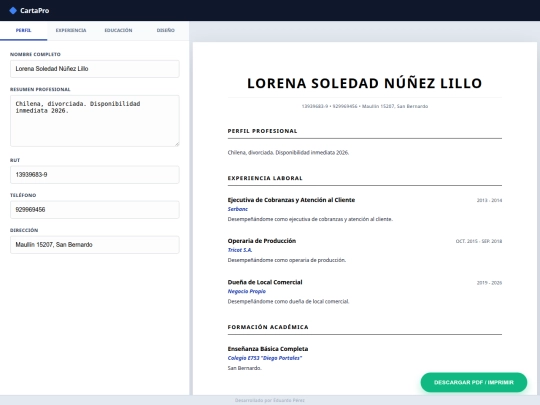Image resolution: width=540 pixels, height=405 pixels.
Task: Click inside the Resumen Profesional textarea
Action: point(95,121)
